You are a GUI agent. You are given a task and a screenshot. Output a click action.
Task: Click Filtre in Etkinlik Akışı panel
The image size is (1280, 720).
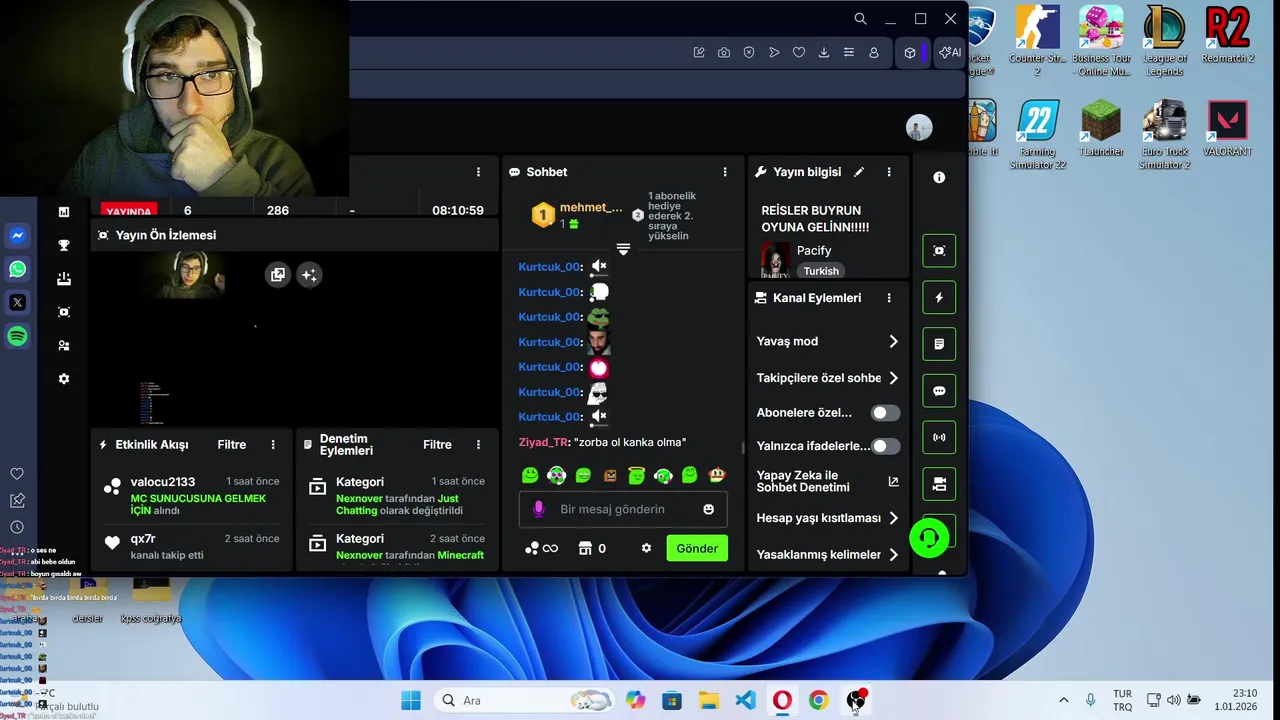tap(232, 445)
